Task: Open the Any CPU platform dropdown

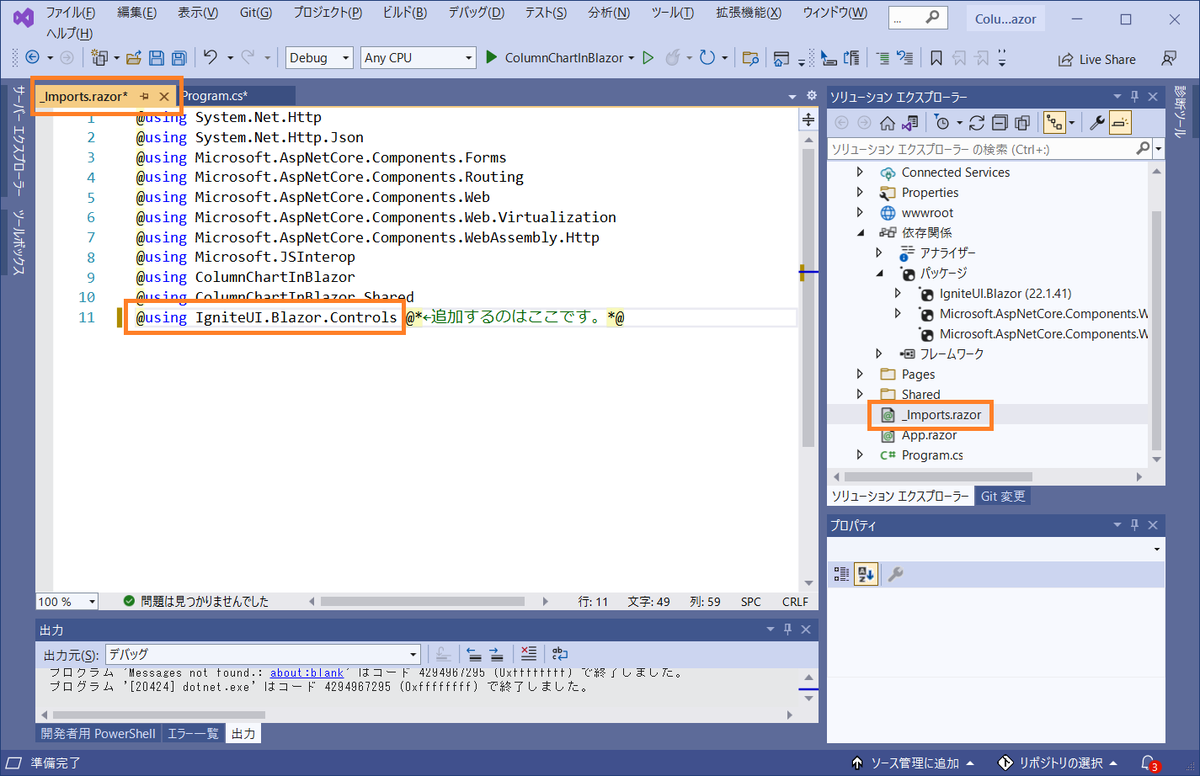Action: pyautogui.click(x=418, y=58)
